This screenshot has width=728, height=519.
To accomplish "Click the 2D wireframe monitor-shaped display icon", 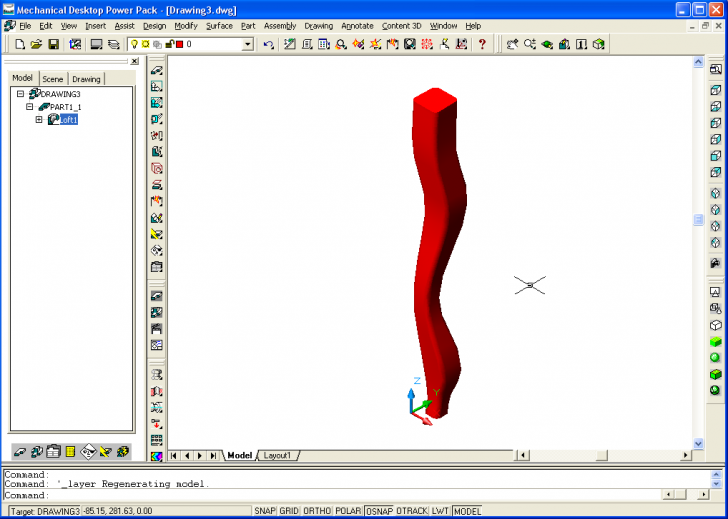I will pyautogui.click(x=715, y=292).
